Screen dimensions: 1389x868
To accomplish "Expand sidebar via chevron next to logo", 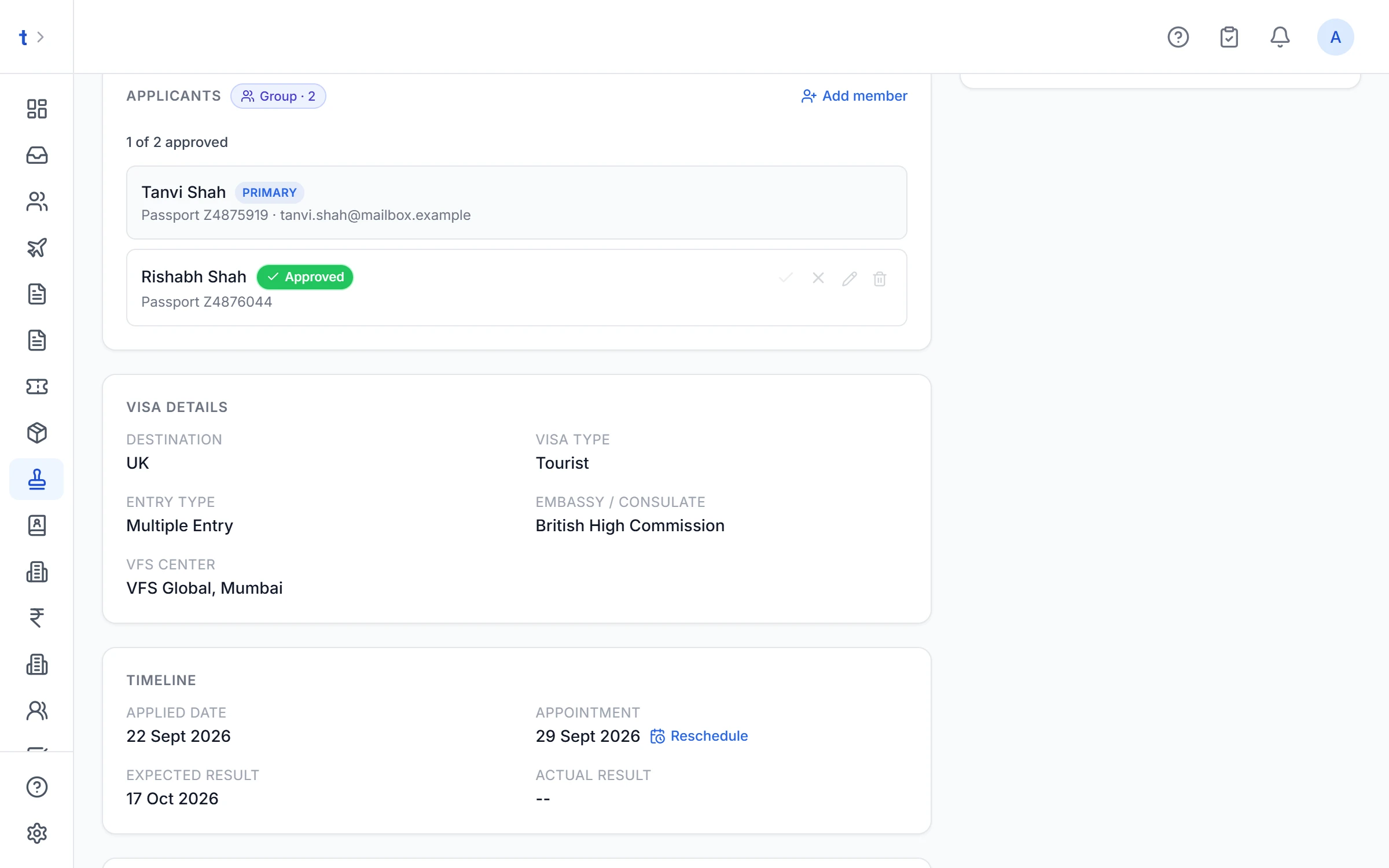I will click(x=41, y=37).
